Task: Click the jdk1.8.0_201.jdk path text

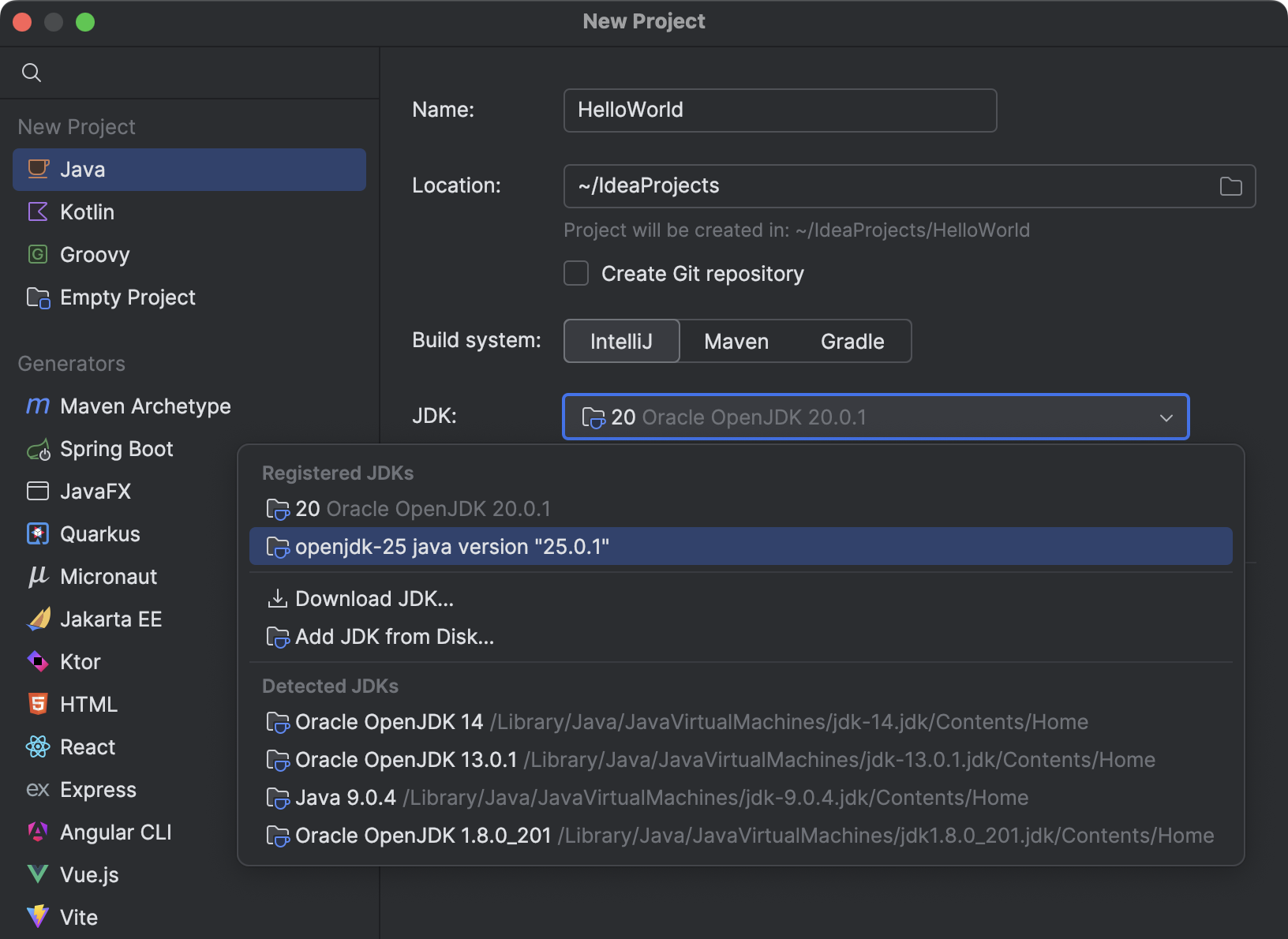Action: pyautogui.click(x=886, y=836)
